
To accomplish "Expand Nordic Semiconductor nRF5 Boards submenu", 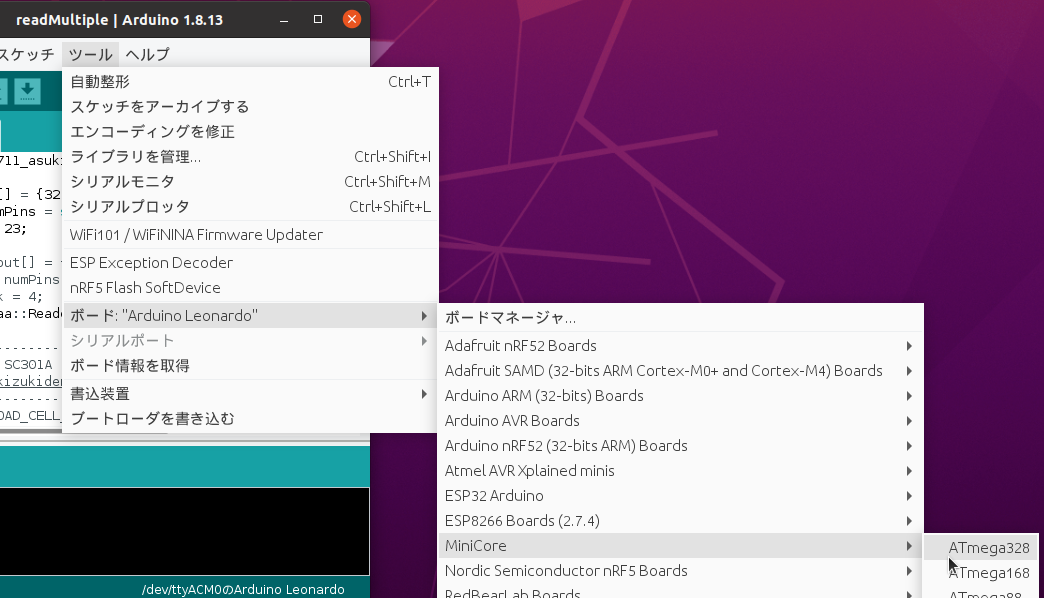I will coord(680,571).
